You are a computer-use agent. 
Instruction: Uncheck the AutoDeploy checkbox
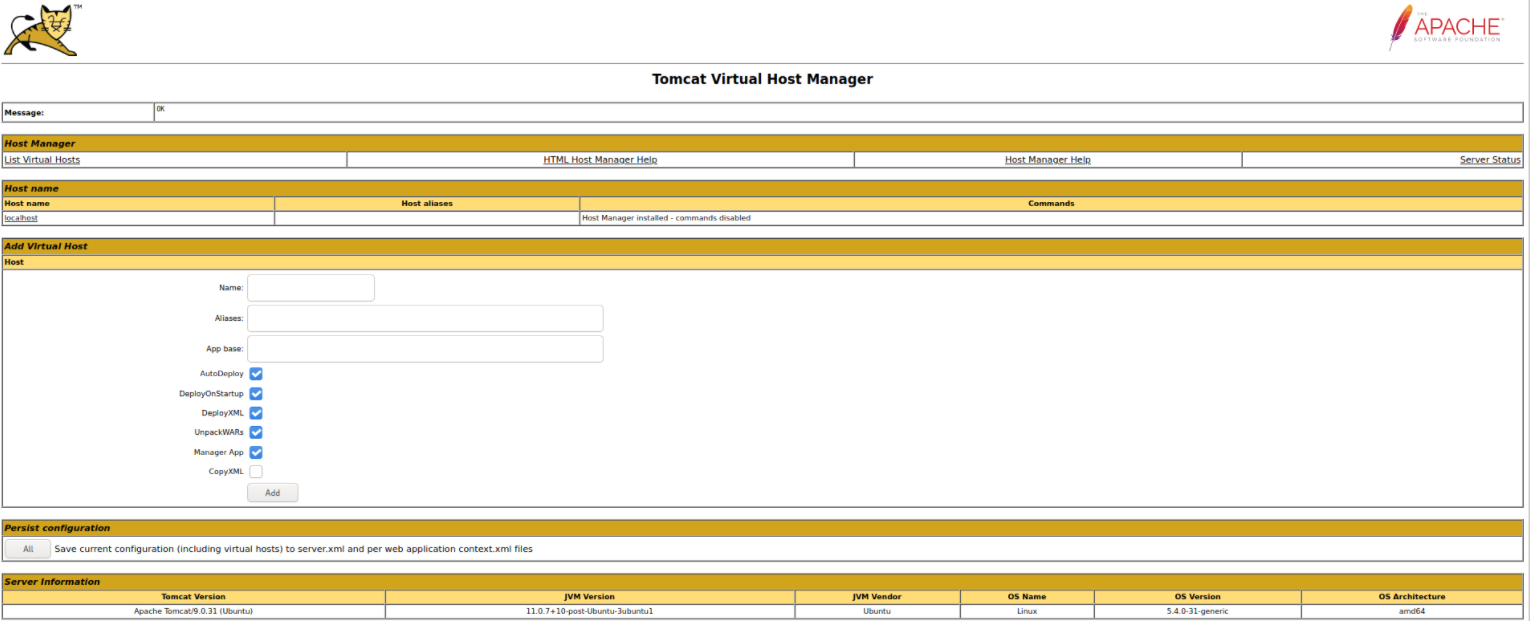(256, 374)
